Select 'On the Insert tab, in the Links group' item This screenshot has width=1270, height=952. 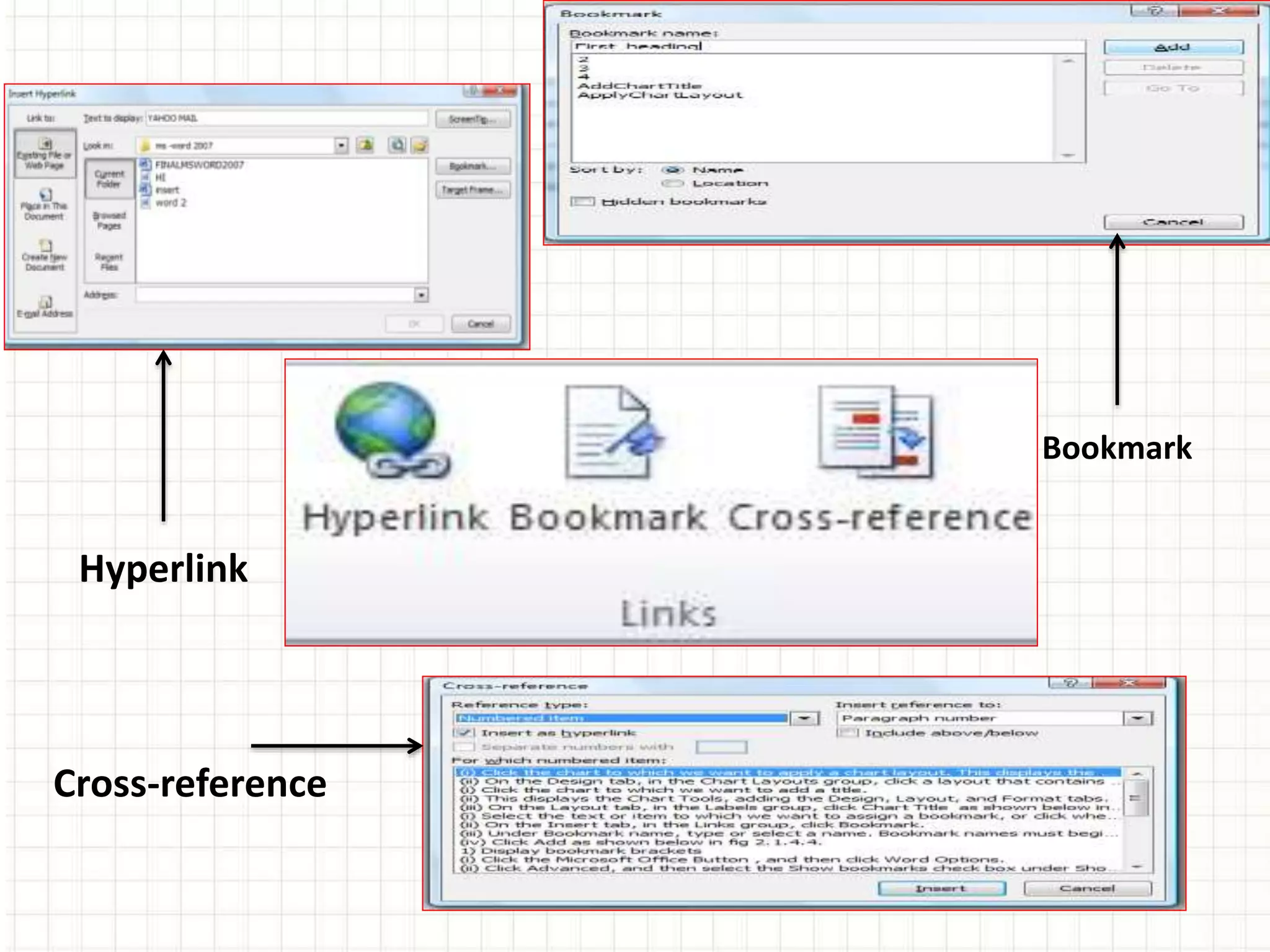coord(692,824)
